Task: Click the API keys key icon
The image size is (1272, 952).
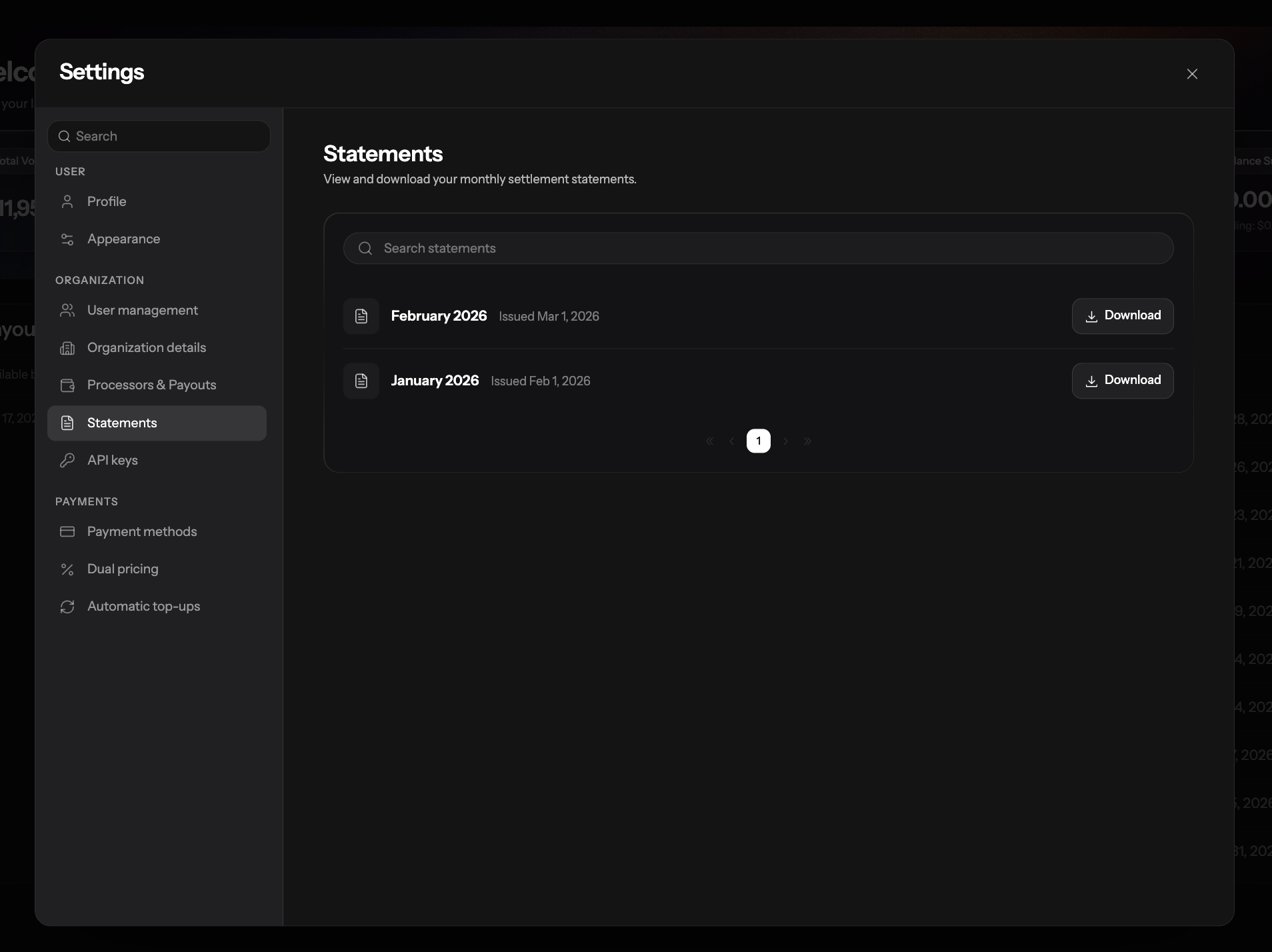Action: tap(67, 460)
